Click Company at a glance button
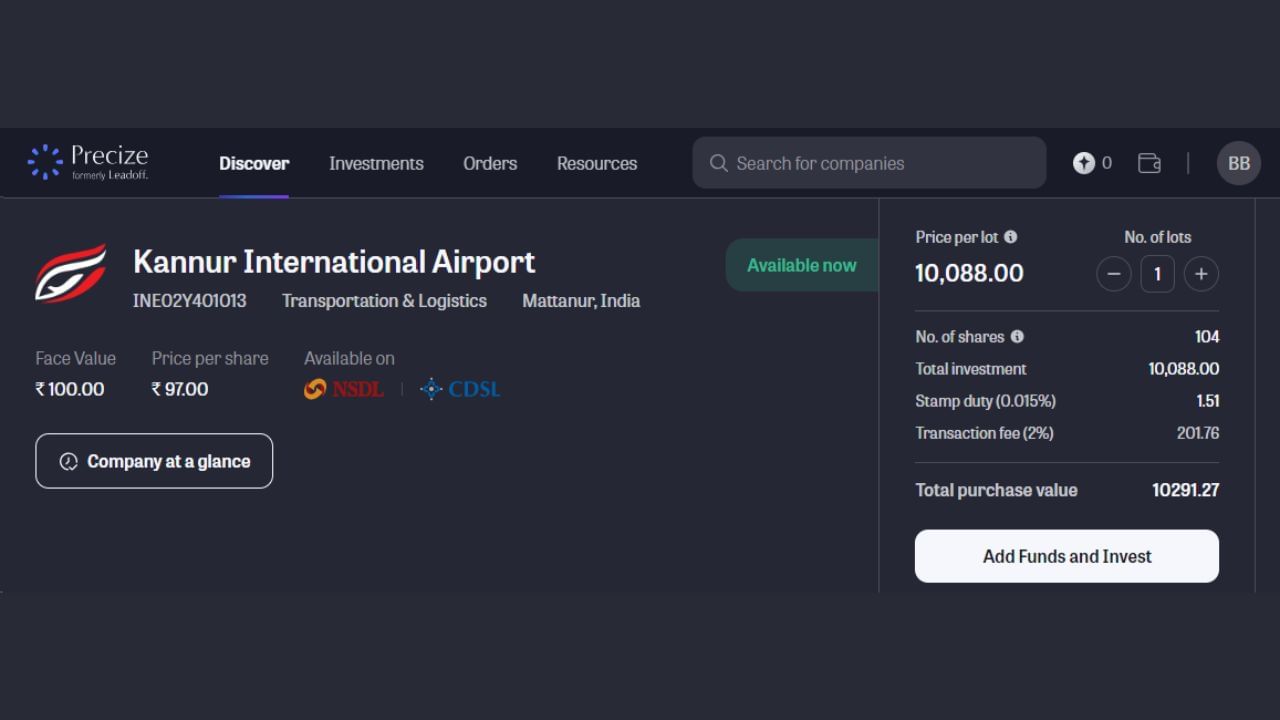This screenshot has width=1280, height=720. (154, 461)
